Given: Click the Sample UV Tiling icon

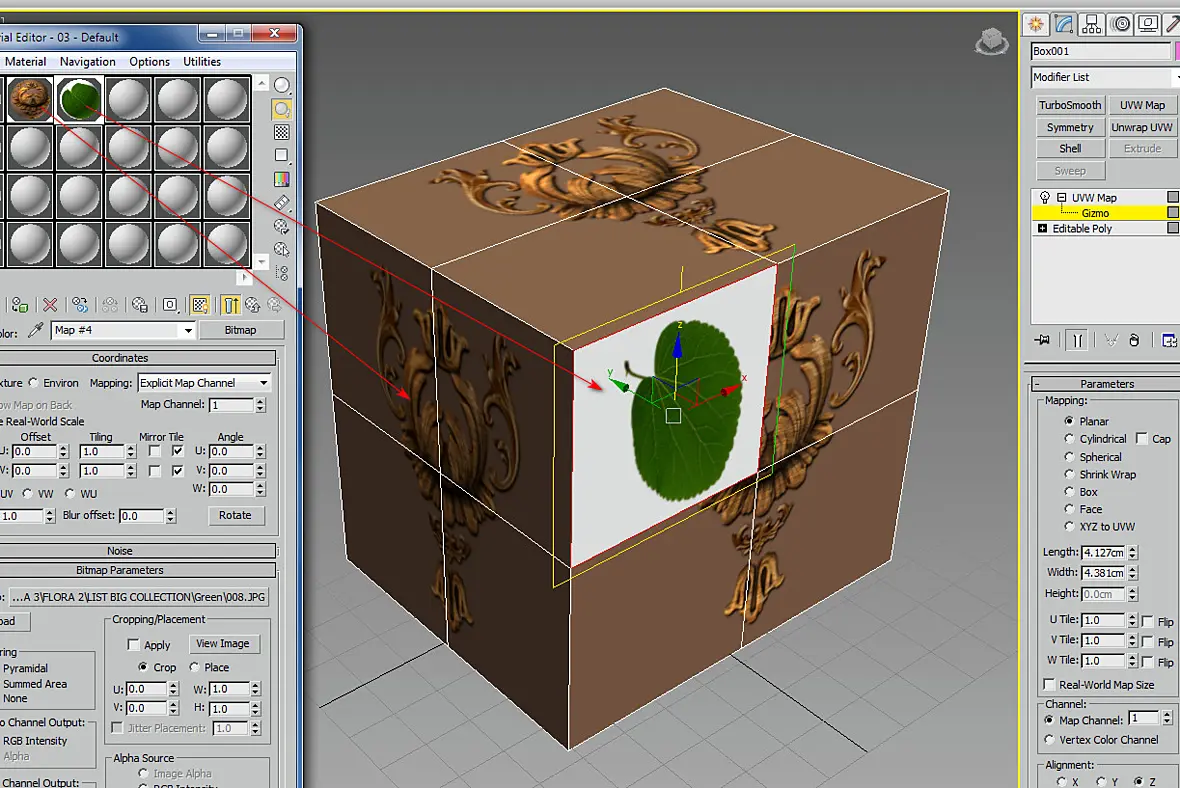Looking at the screenshot, I should (281, 155).
